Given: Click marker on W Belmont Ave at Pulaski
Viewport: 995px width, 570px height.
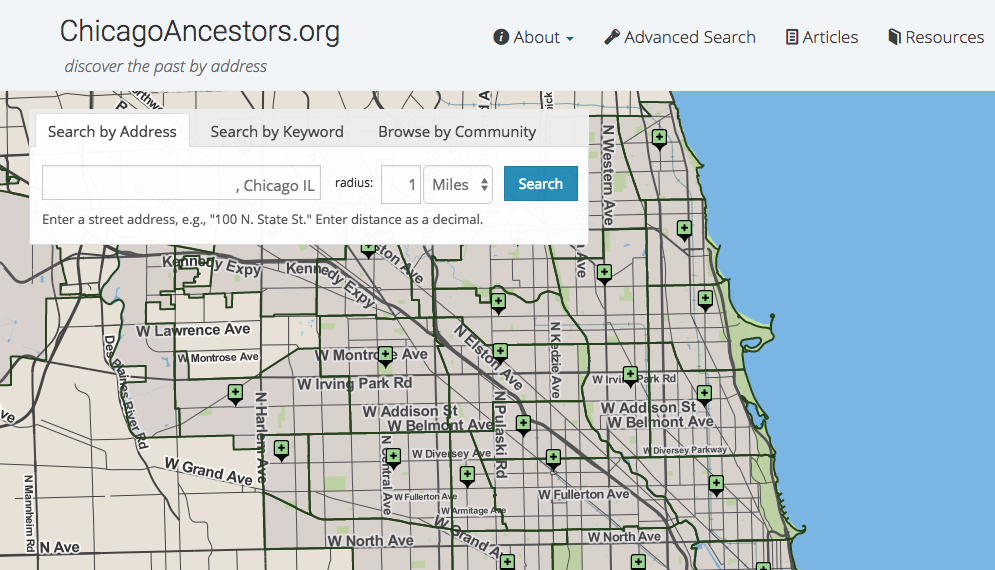Looking at the screenshot, I should 523,424.
